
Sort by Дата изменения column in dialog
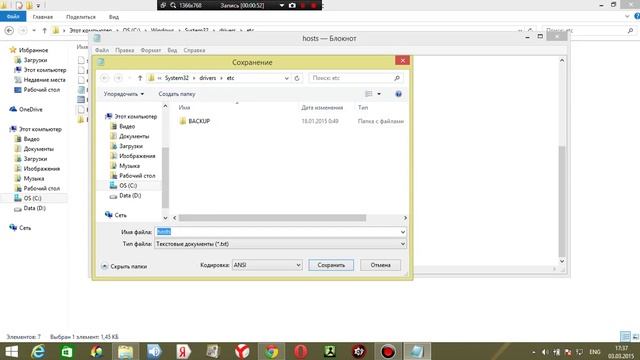(322, 107)
